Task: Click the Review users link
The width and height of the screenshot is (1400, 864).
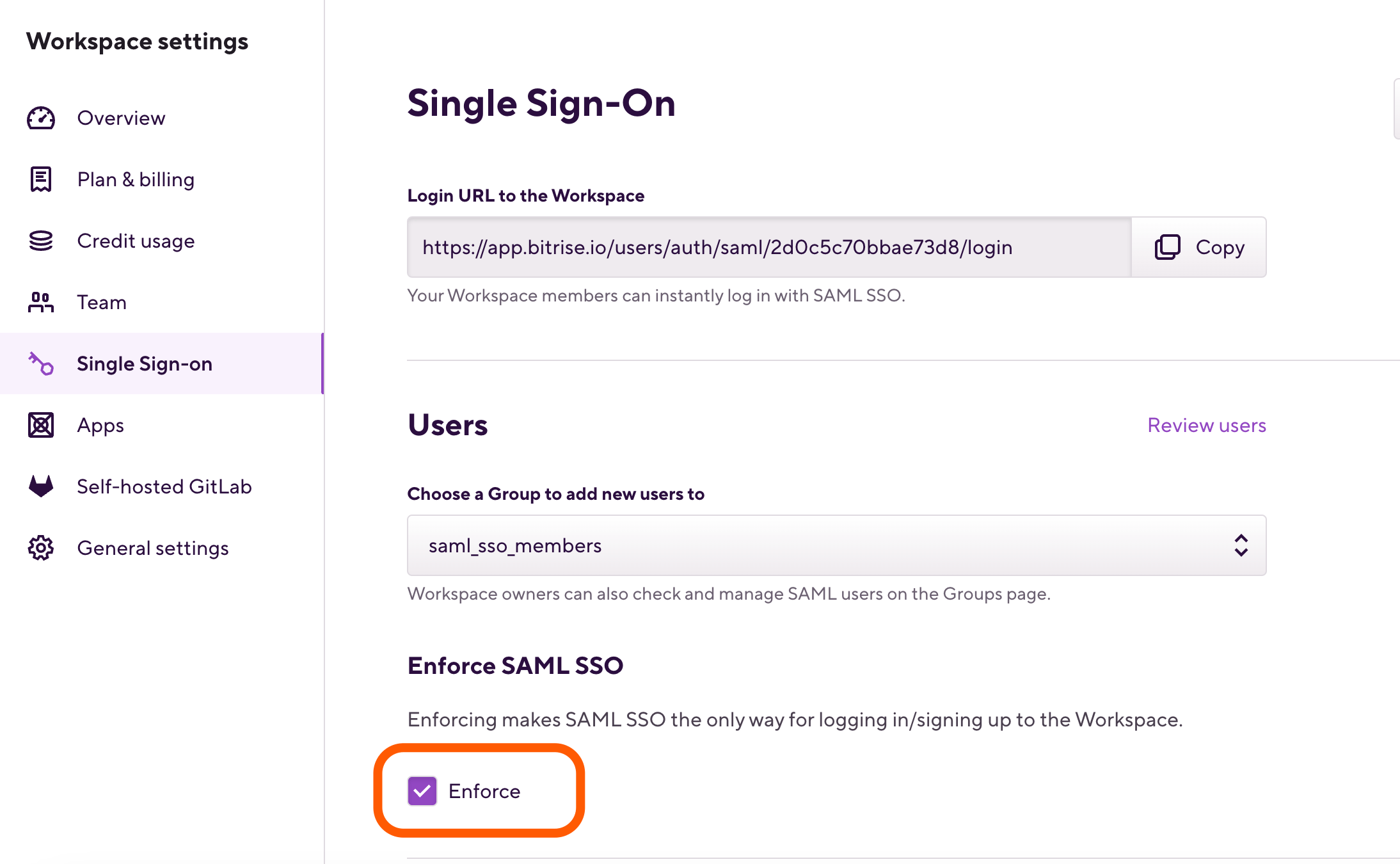Action: [1207, 424]
